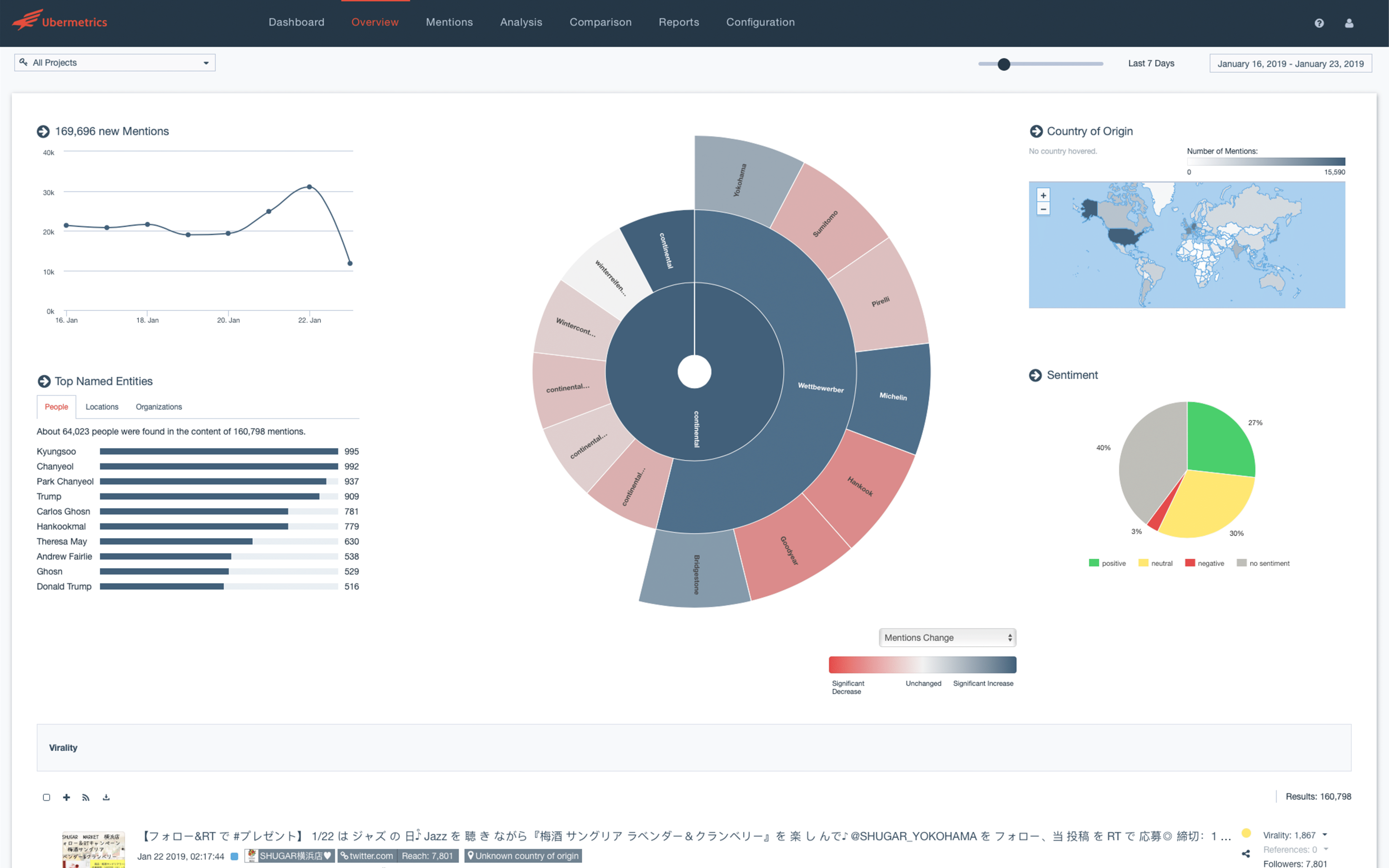1389x868 pixels.
Task: Click the 22. Jan peak point on line chart
Action: 309,187
